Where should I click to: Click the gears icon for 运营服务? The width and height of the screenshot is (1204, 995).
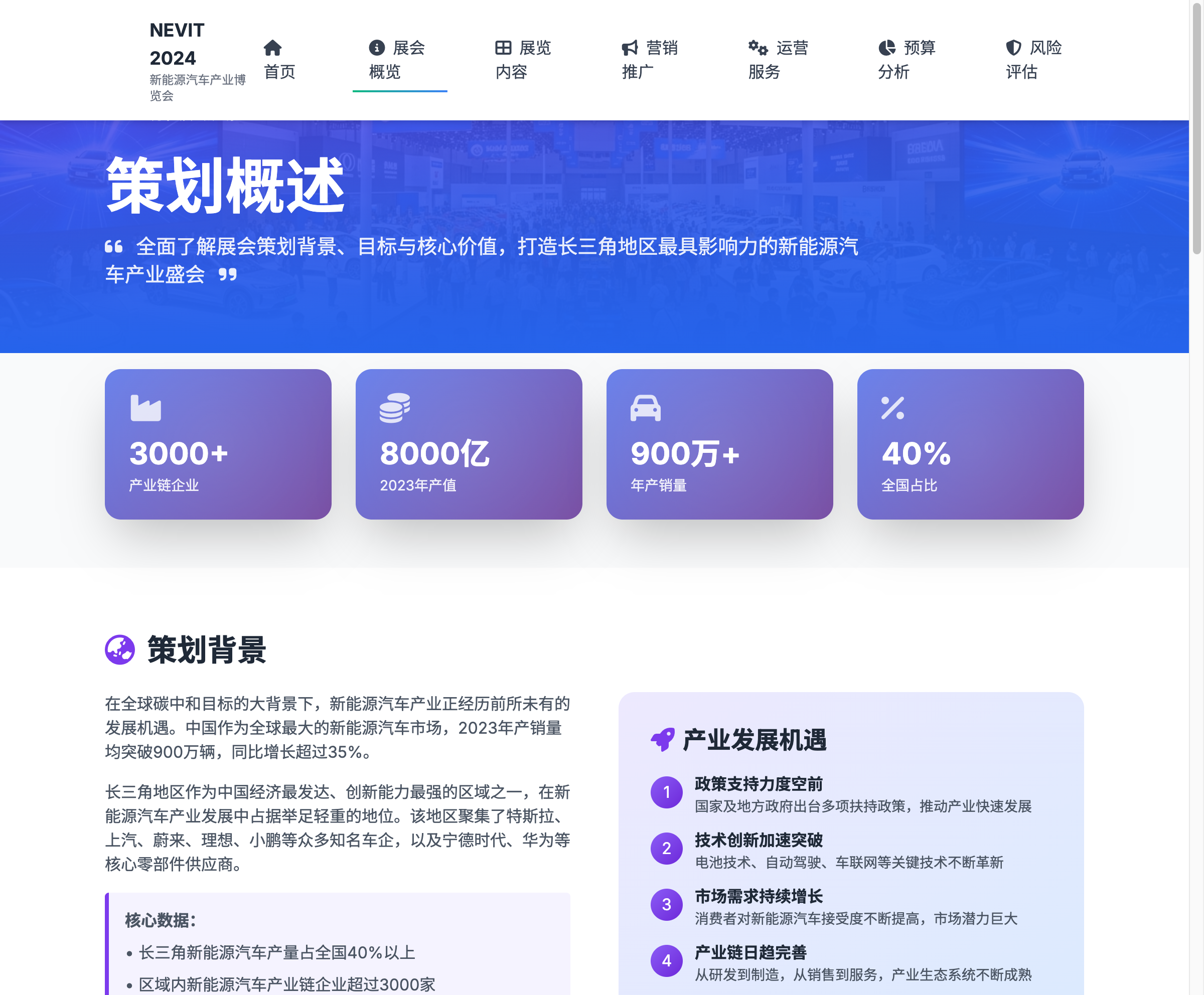coord(758,48)
